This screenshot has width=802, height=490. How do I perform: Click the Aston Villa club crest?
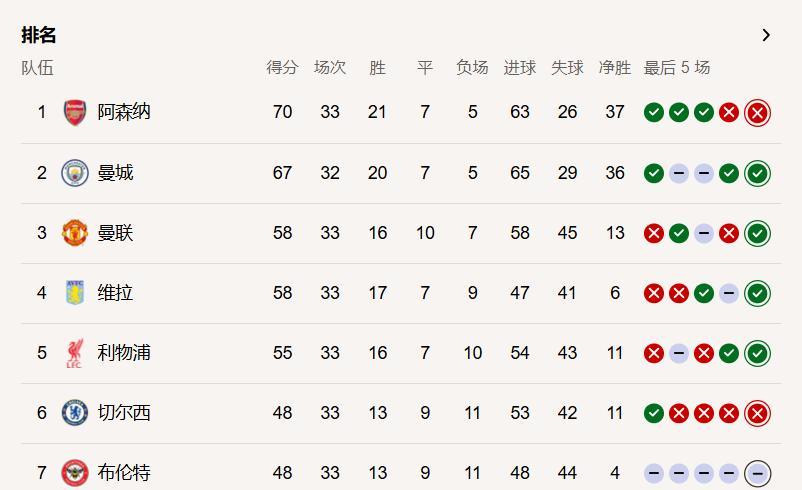coord(75,293)
